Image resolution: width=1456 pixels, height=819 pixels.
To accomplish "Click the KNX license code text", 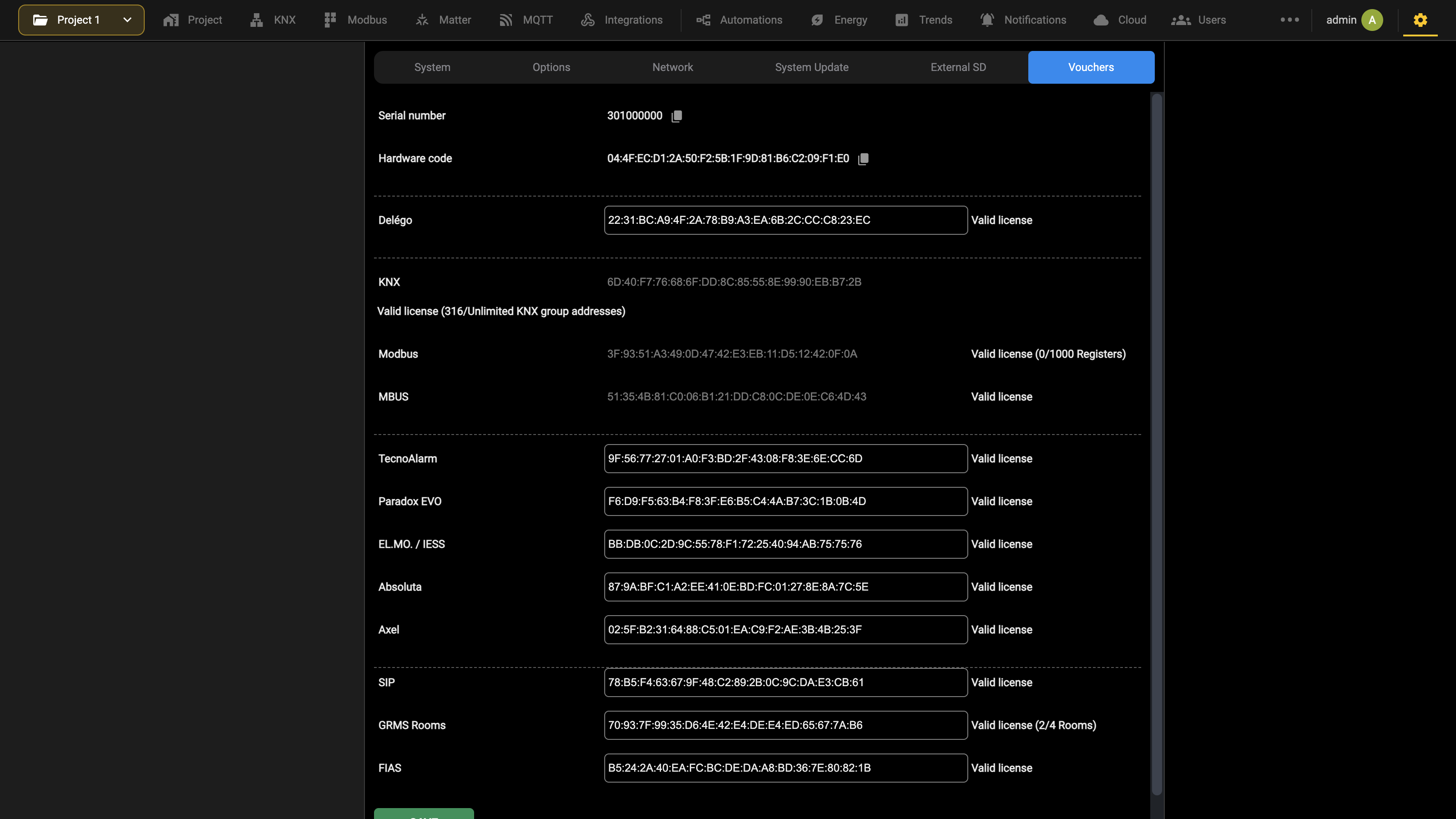I will pyautogui.click(x=734, y=282).
